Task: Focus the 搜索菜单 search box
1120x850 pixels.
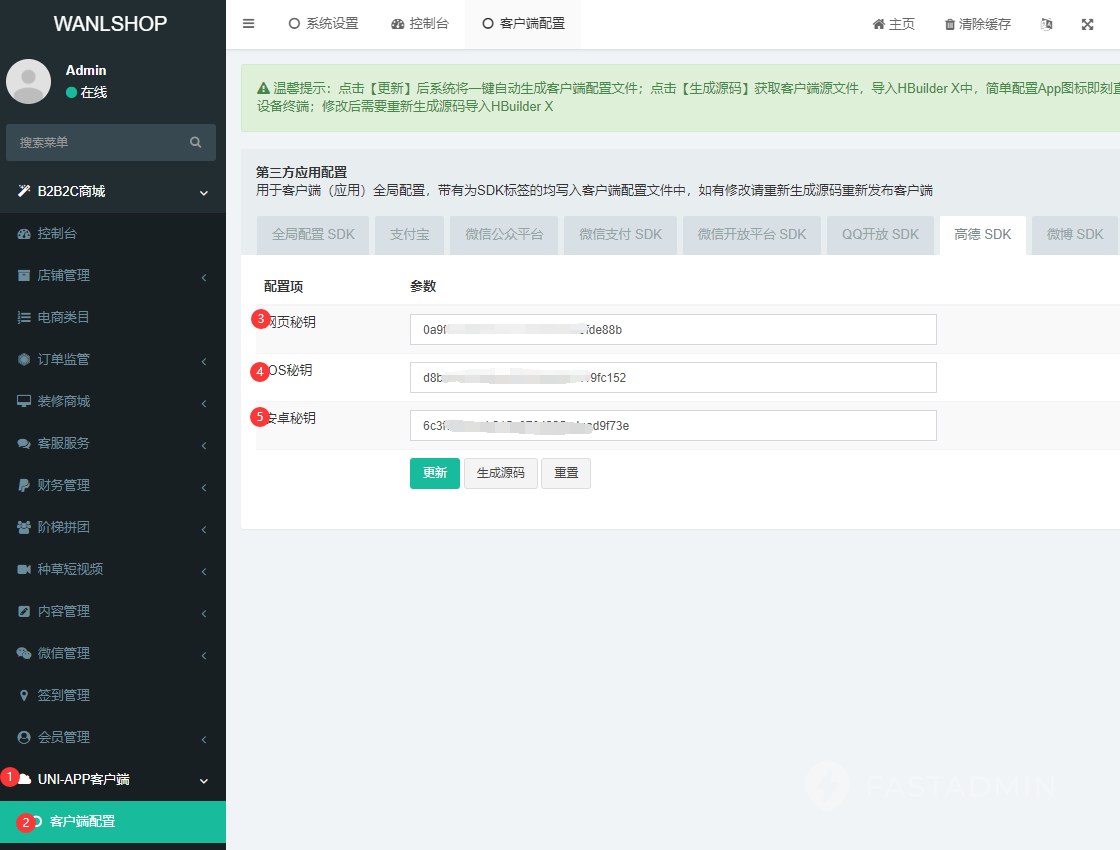Action: tap(111, 142)
